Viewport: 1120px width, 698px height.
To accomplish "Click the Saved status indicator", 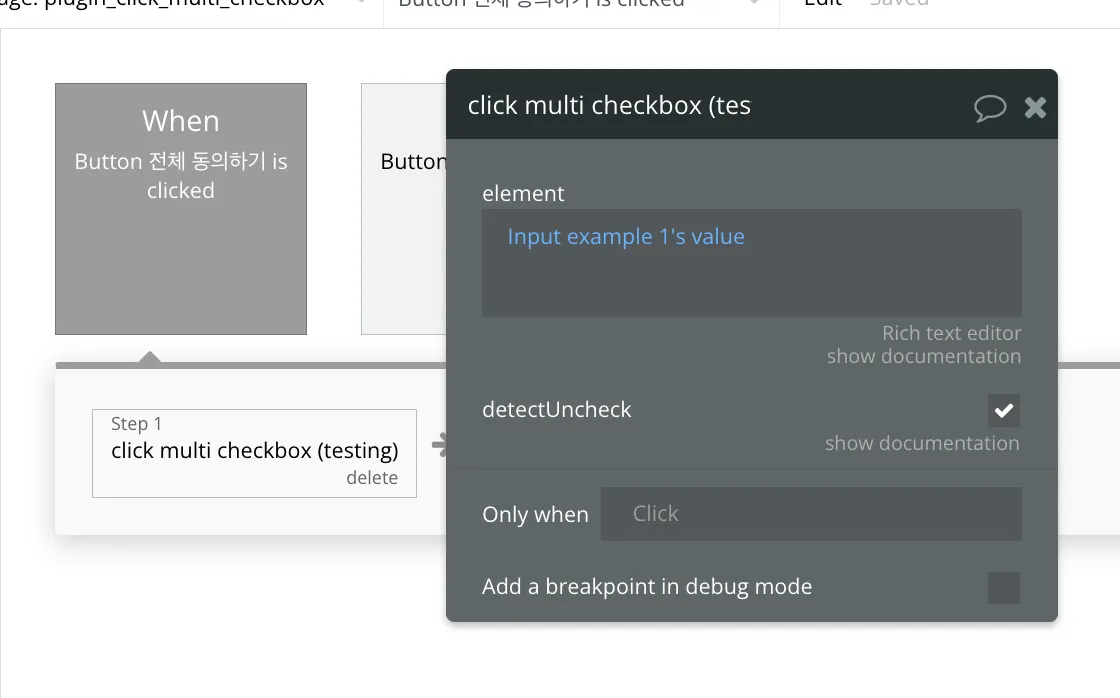I will [x=898, y=4].
